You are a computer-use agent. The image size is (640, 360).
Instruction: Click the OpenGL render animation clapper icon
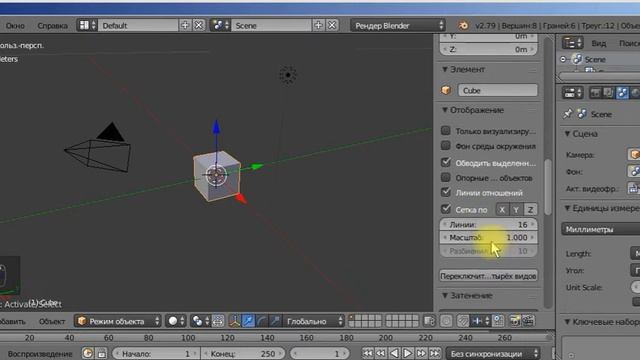click(528, 321)
